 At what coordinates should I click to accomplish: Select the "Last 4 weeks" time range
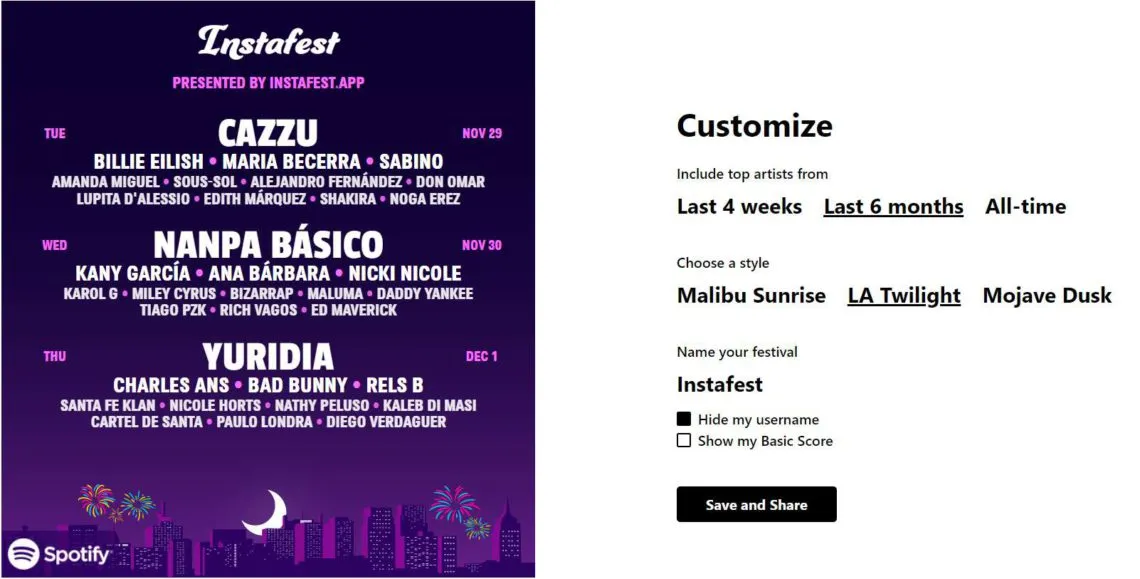740,207
